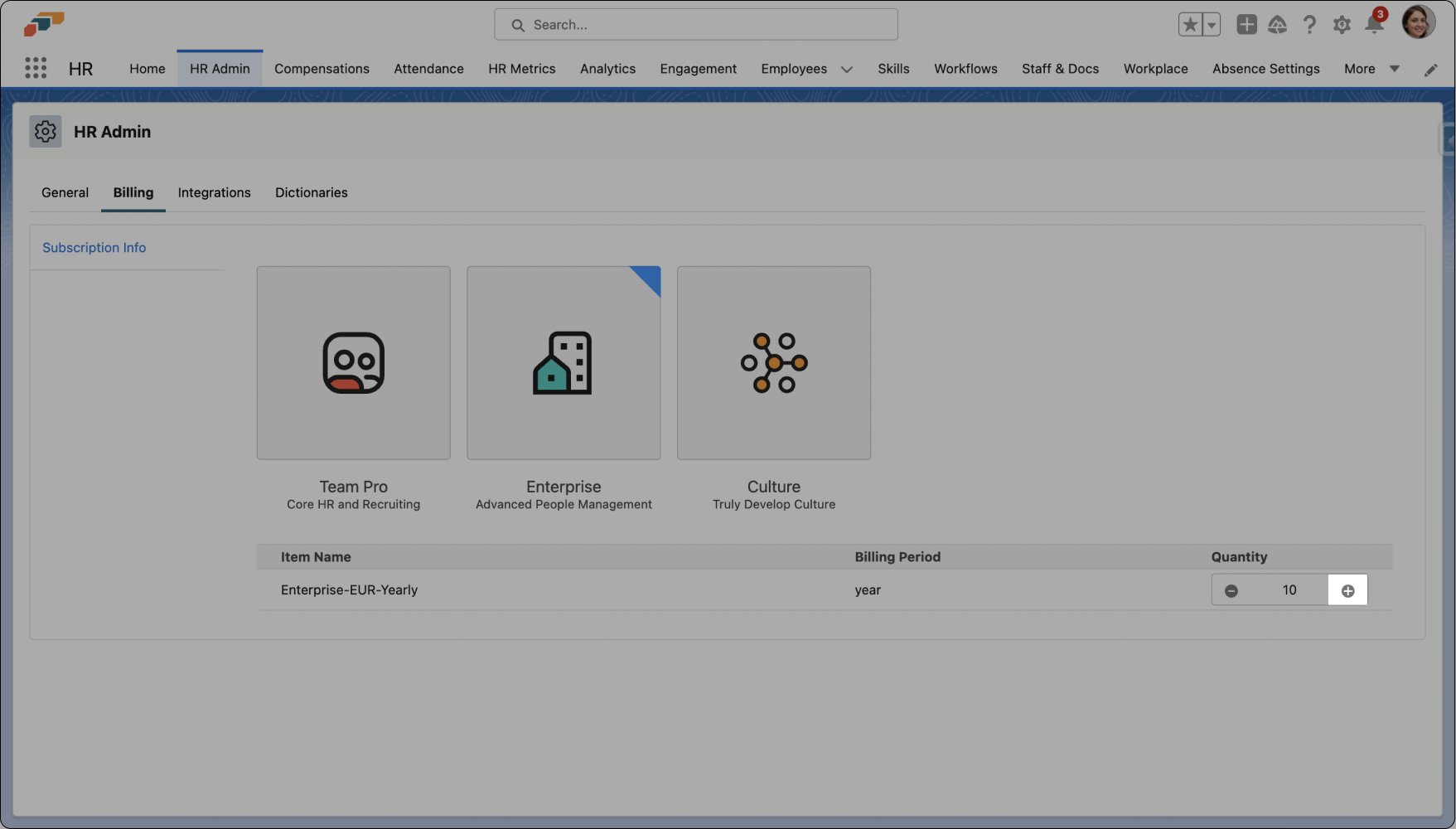1456x829 pixels.
Task: Open the notifications bell
Action: tap(1373, 25)
